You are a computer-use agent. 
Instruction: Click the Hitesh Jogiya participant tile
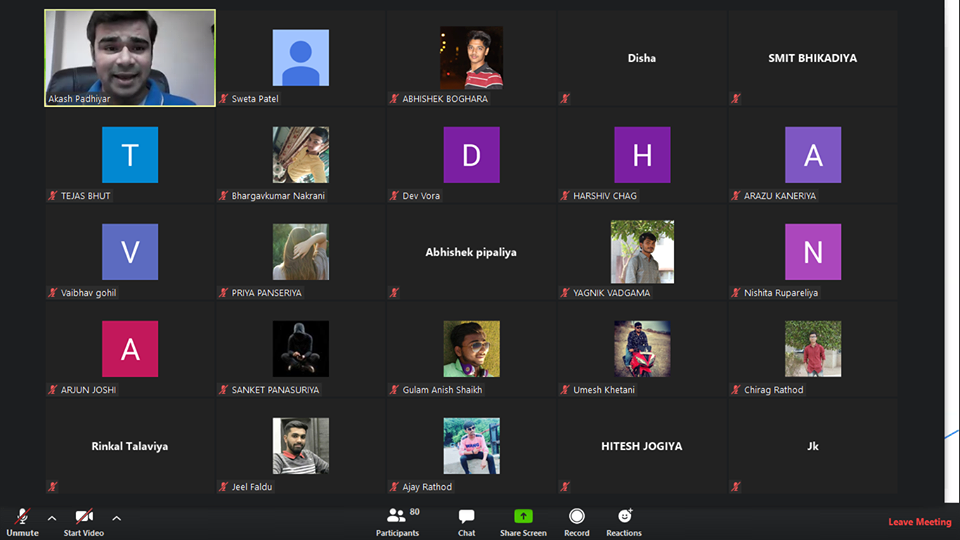(642, 446)
